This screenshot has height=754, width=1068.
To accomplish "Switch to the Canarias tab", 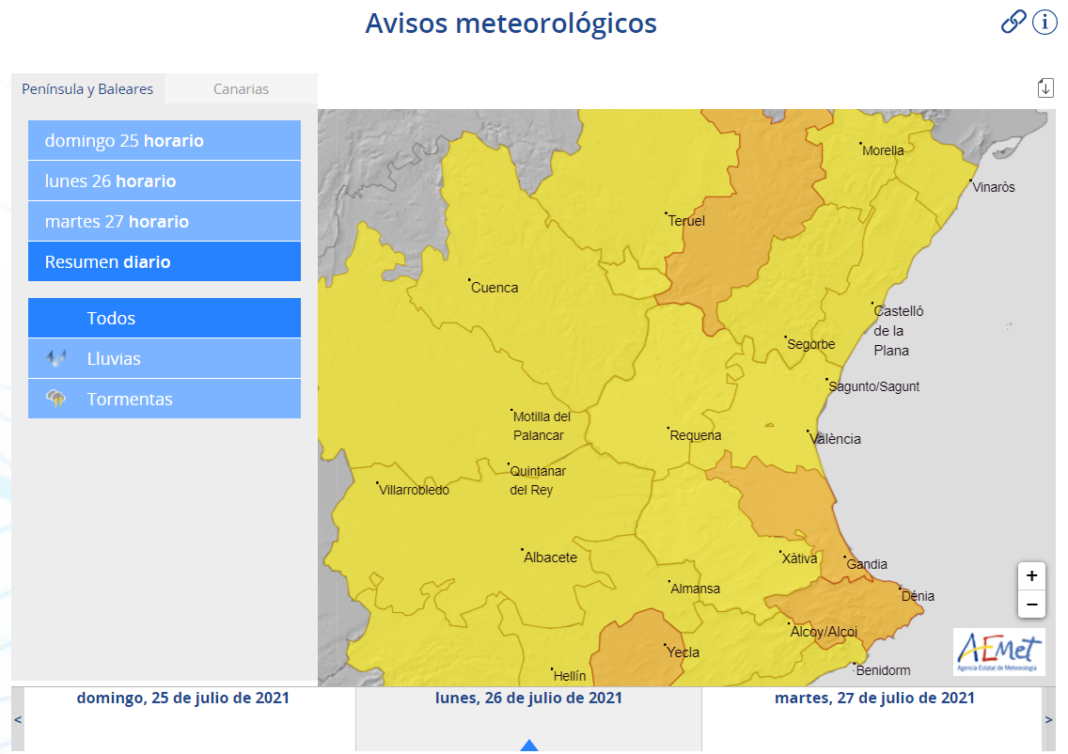I will point(241,89).
